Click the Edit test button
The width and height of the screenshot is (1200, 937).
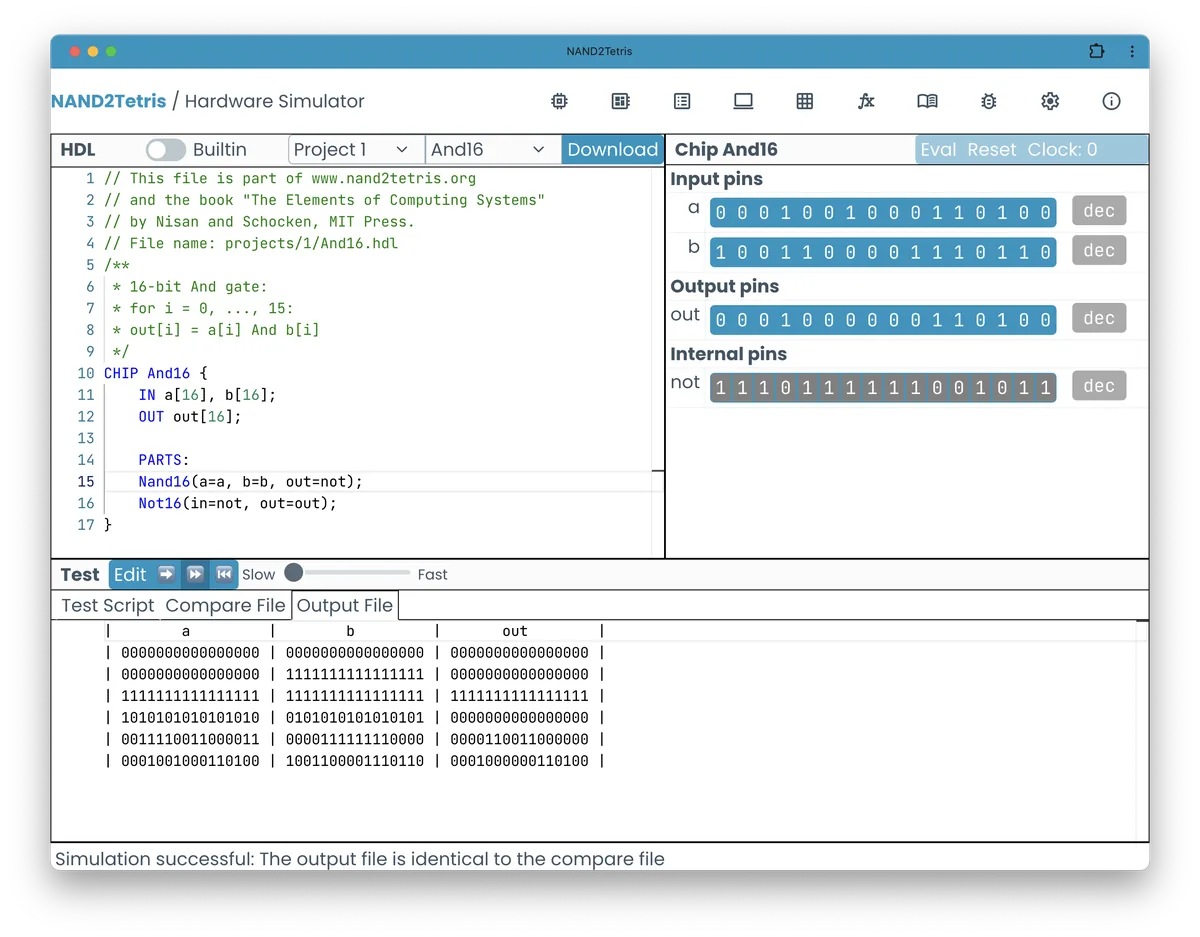[x=130, y=574]
